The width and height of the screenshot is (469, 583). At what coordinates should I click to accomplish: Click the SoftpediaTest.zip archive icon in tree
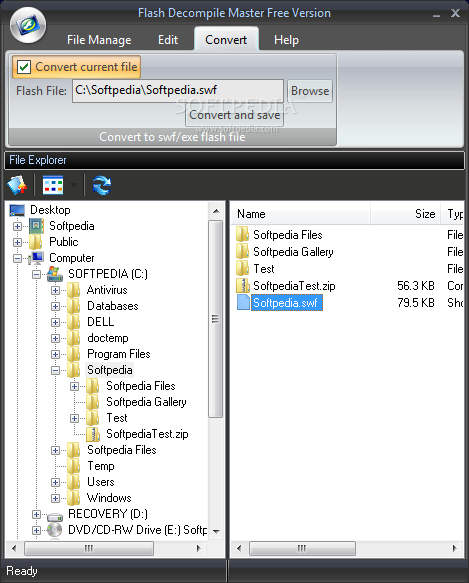[93, 434]
